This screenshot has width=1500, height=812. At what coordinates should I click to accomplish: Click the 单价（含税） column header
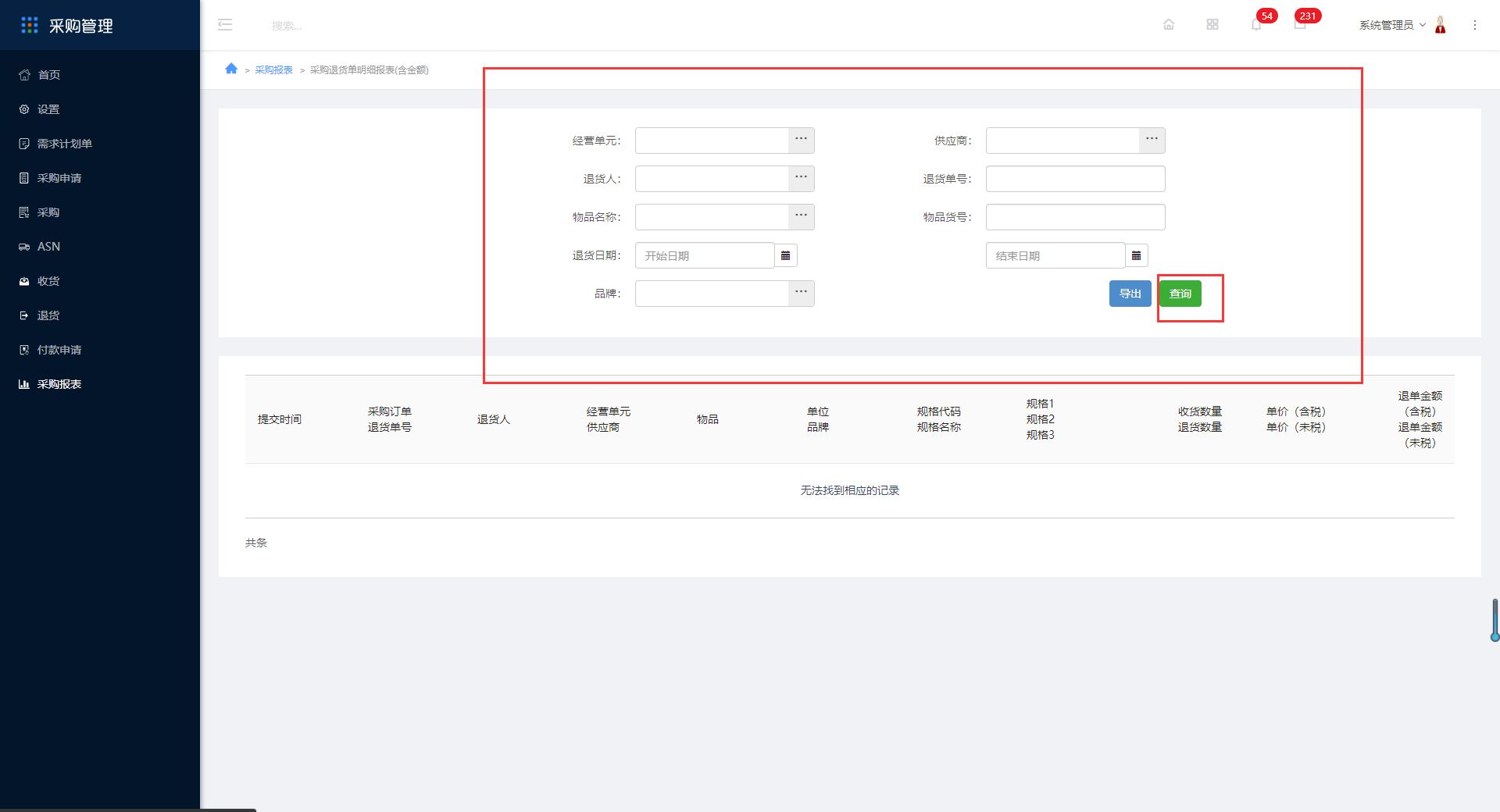1296,411
